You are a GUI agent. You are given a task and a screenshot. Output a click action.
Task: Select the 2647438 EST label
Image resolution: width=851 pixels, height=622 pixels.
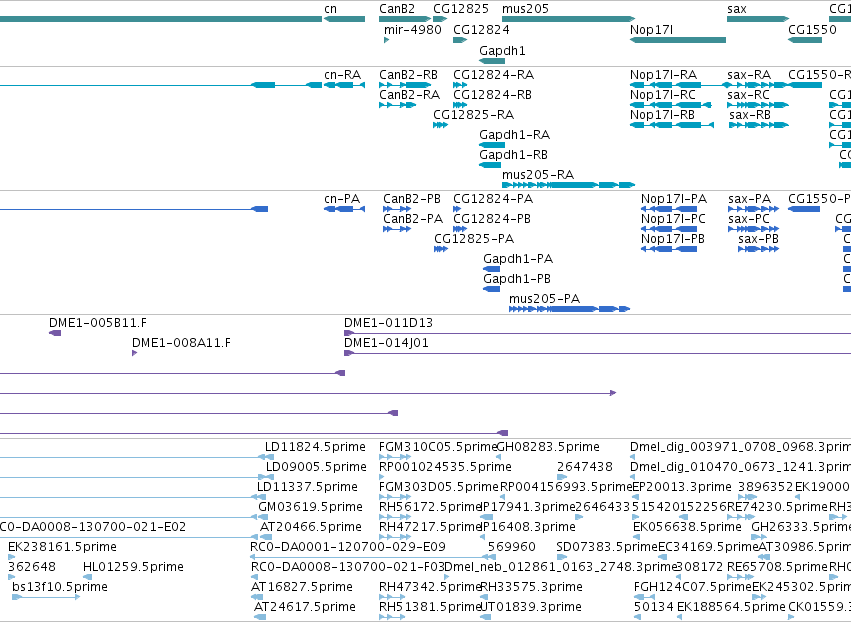[585, 467]
